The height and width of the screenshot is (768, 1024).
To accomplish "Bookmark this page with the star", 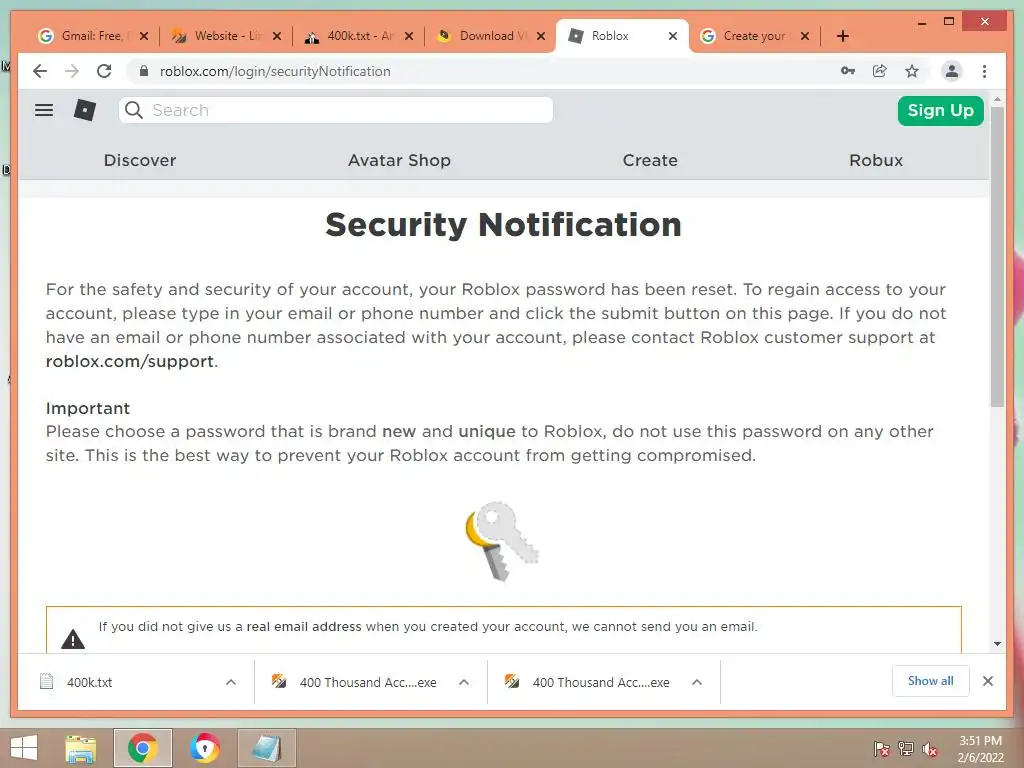I will coord(912,71).
